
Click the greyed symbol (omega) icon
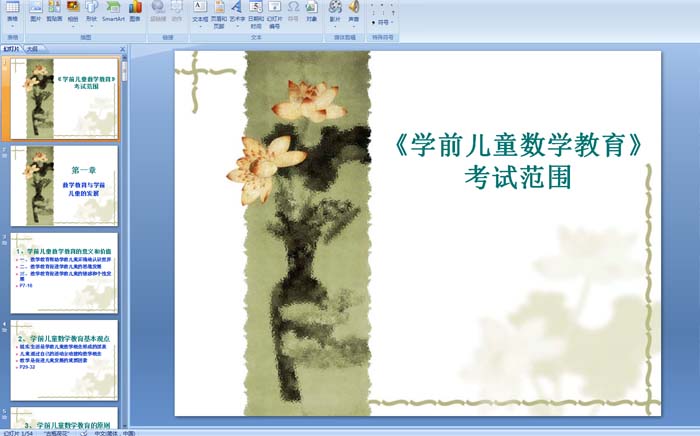pyautogui.click(x=293, y=11)
